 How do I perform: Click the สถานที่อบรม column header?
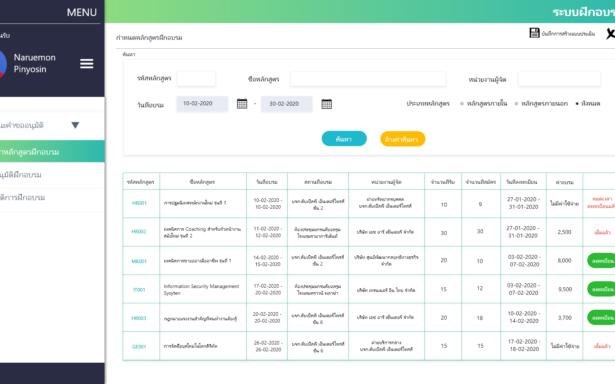click(x=318, y=182)
